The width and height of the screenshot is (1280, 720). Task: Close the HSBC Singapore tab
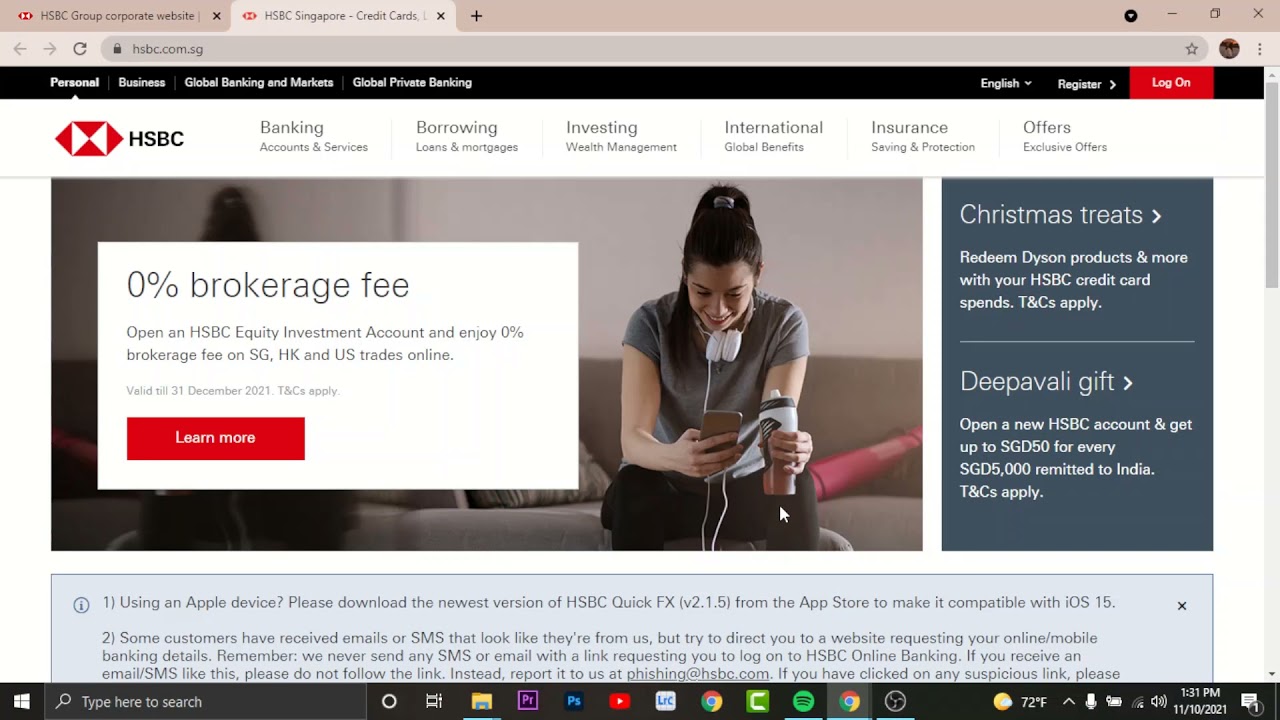coord(440,16)
